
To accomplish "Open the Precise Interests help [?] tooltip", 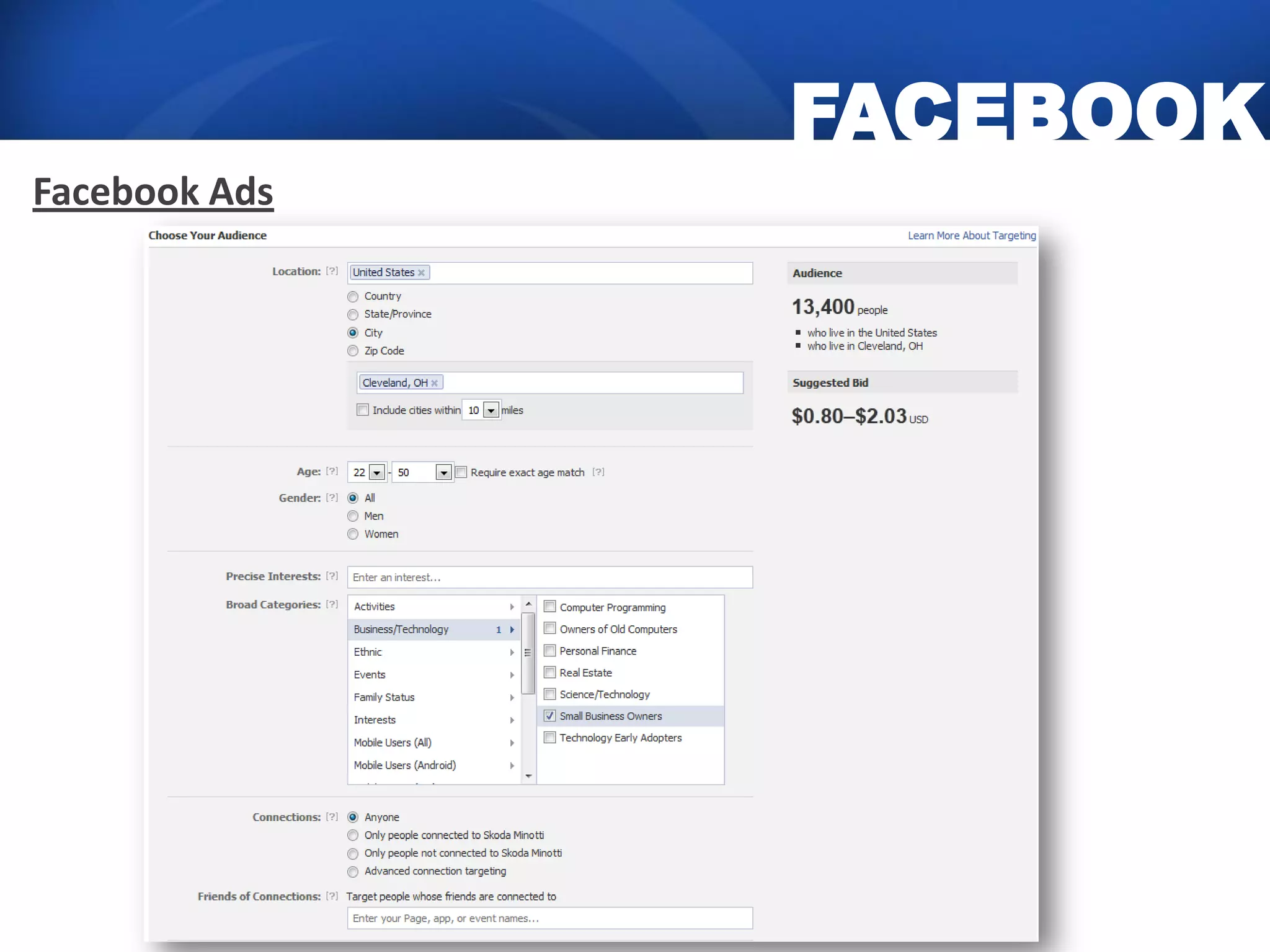I will click(x=332, y=576).
